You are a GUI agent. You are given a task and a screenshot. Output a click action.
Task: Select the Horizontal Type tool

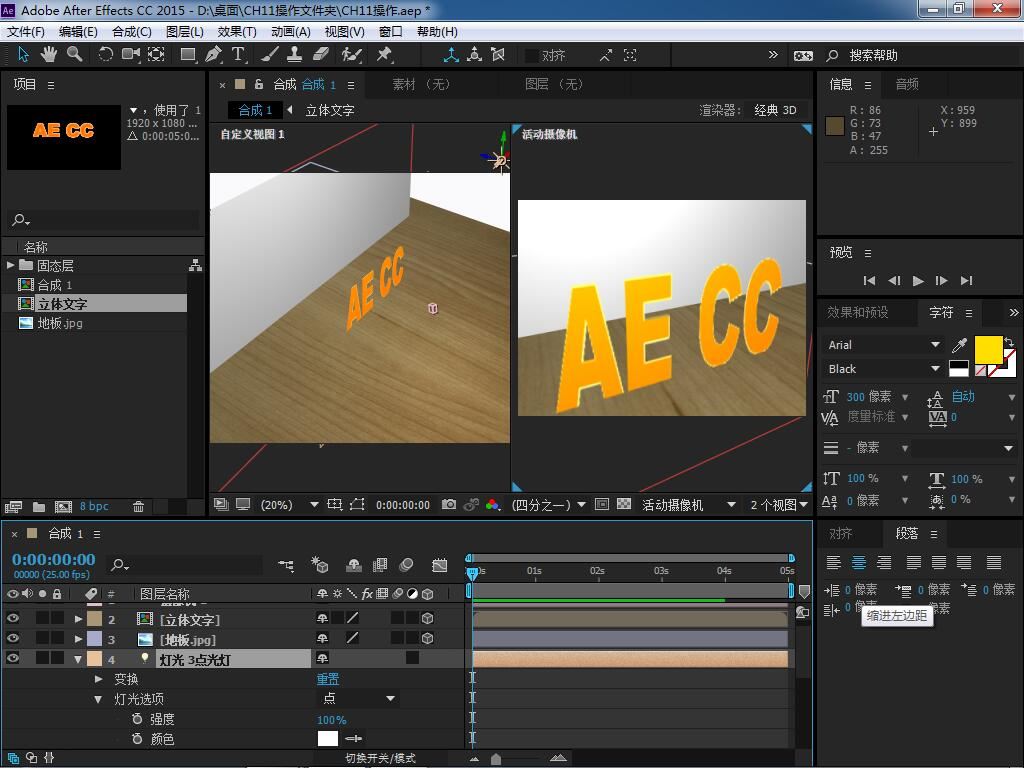coord(238,55)
